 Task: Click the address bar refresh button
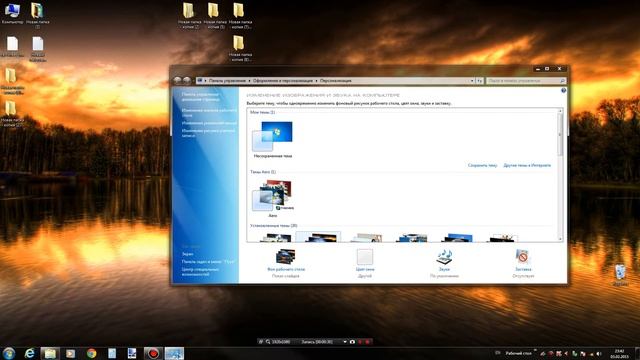480,81
